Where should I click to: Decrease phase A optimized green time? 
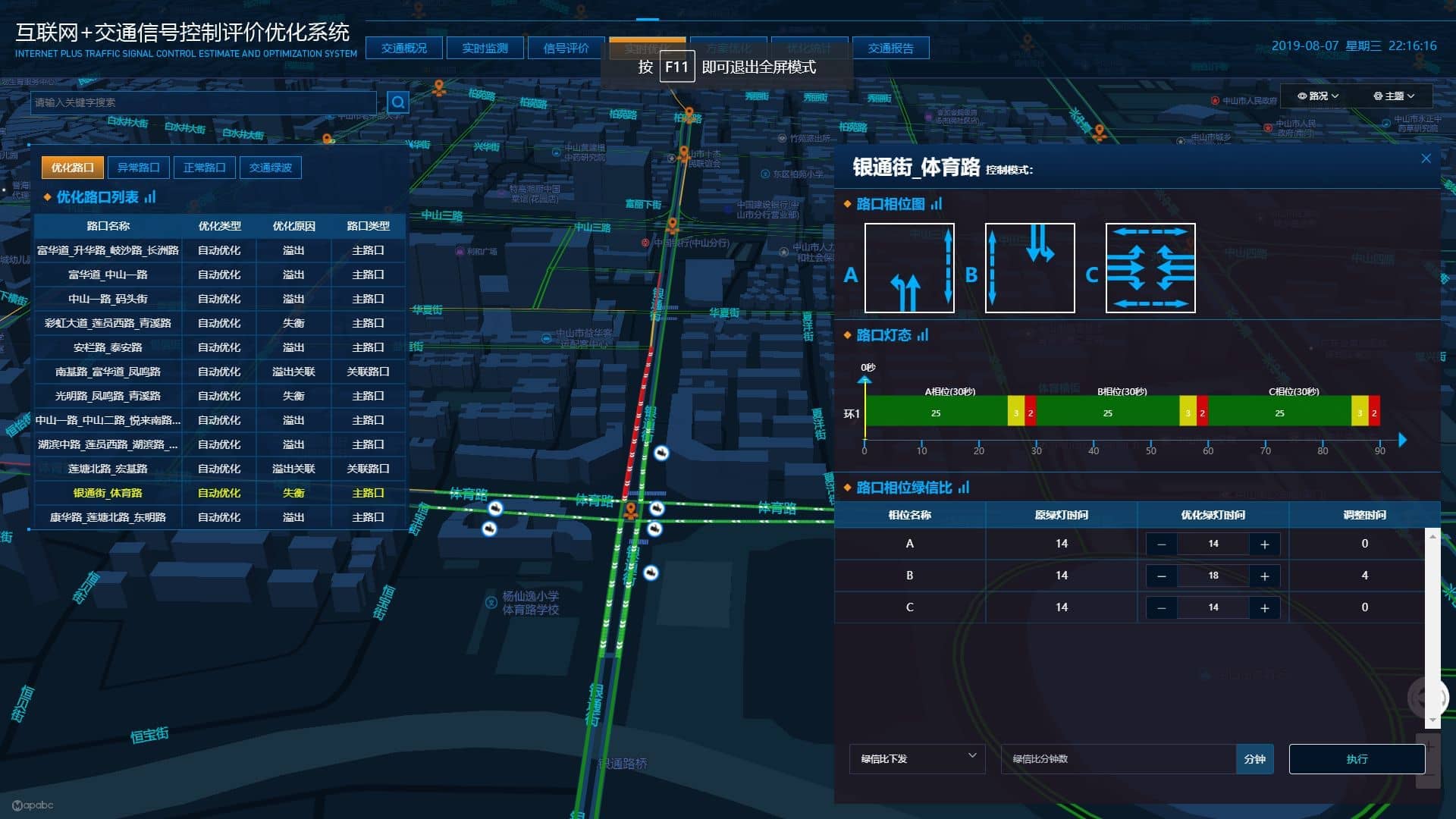click(x=1161, y=544)
